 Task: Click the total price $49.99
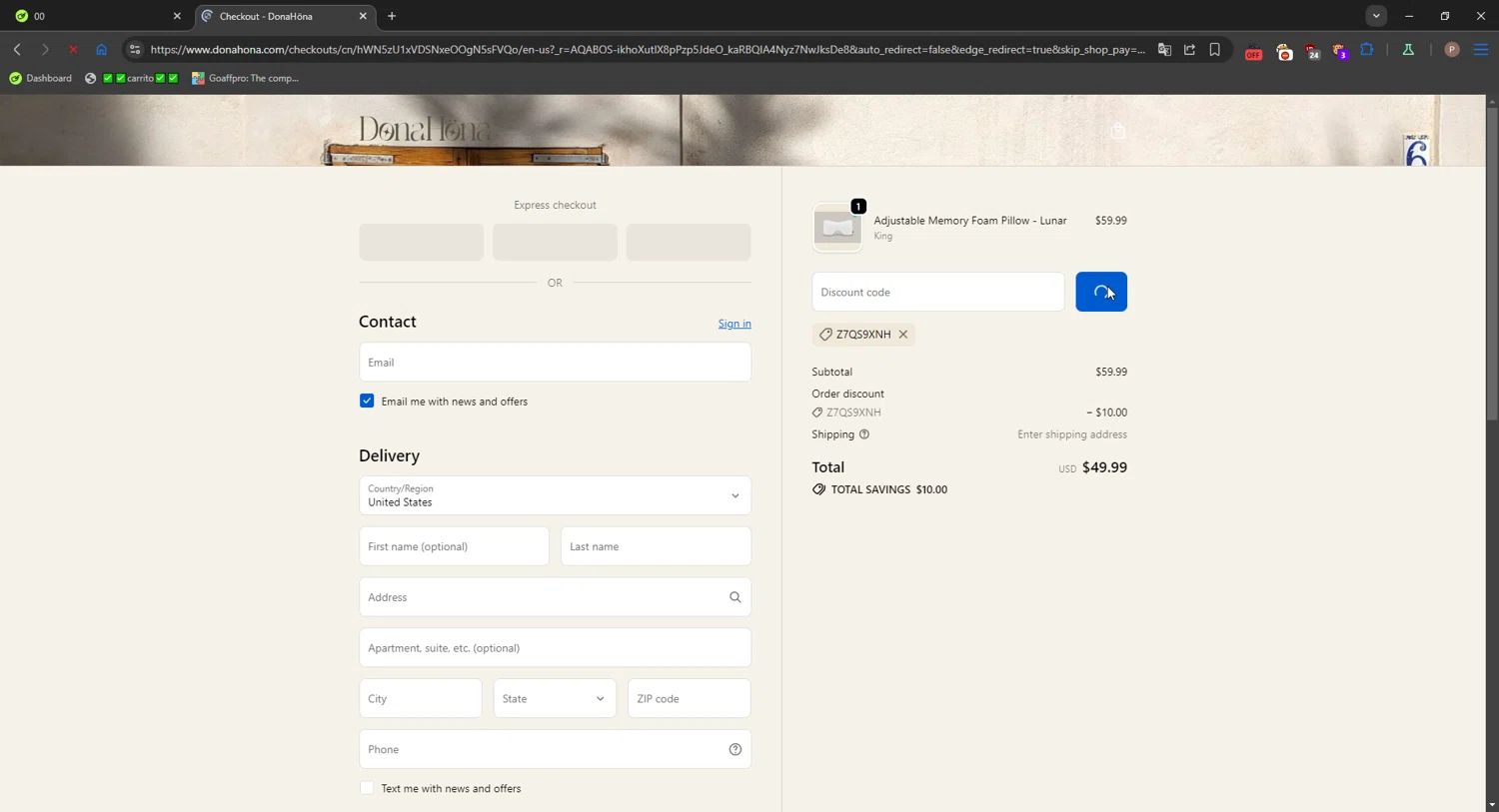pos(1104,467)
